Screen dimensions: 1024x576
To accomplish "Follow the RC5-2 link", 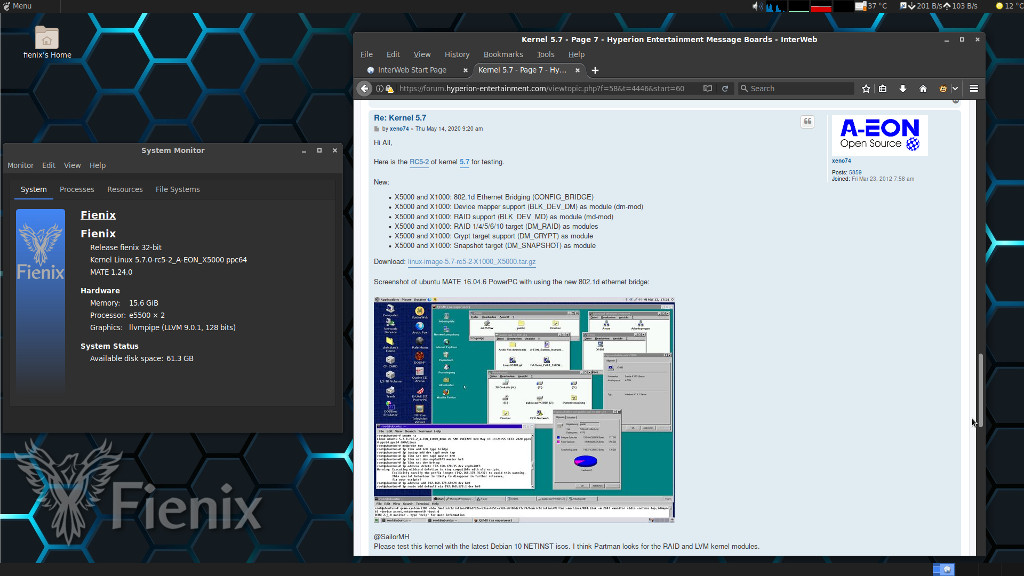I will [x=419, y=162].
